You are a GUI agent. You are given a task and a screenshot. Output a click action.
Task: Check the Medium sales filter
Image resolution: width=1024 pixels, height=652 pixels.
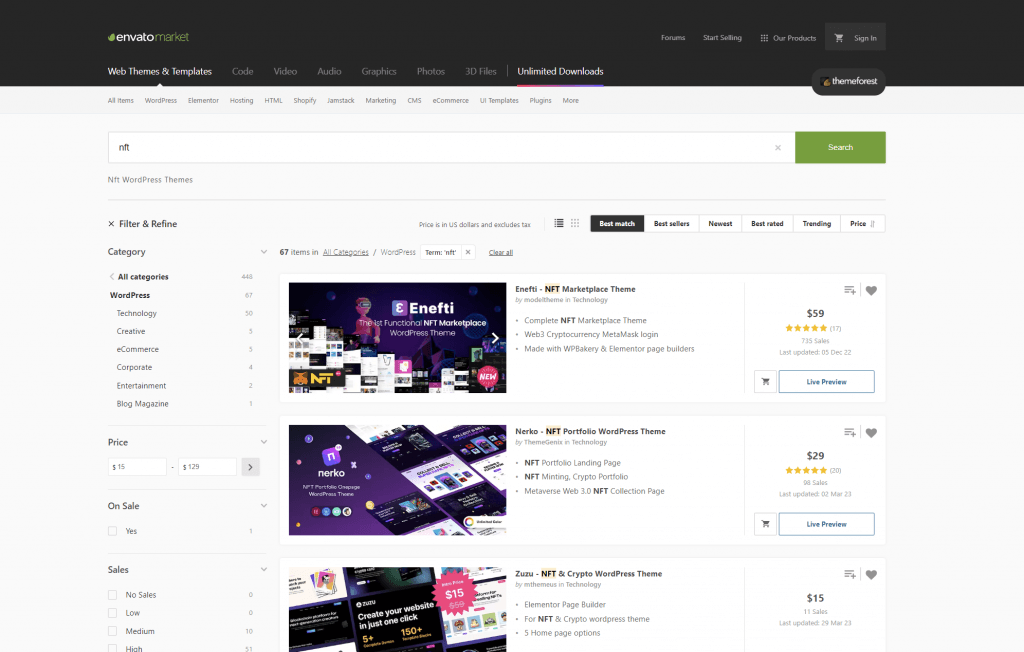[x=112, y=631]
